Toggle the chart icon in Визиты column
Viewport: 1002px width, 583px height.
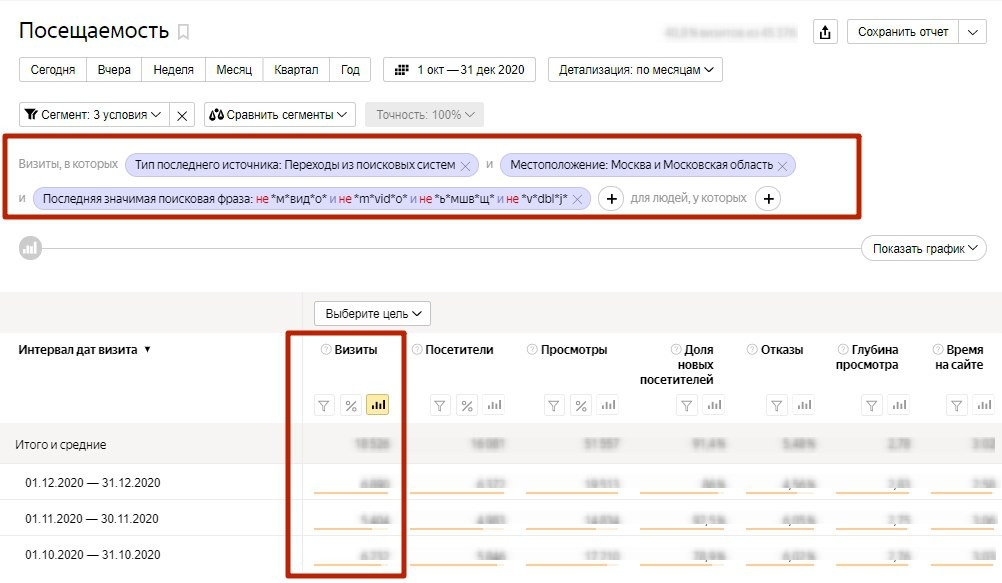coord(378,405)
